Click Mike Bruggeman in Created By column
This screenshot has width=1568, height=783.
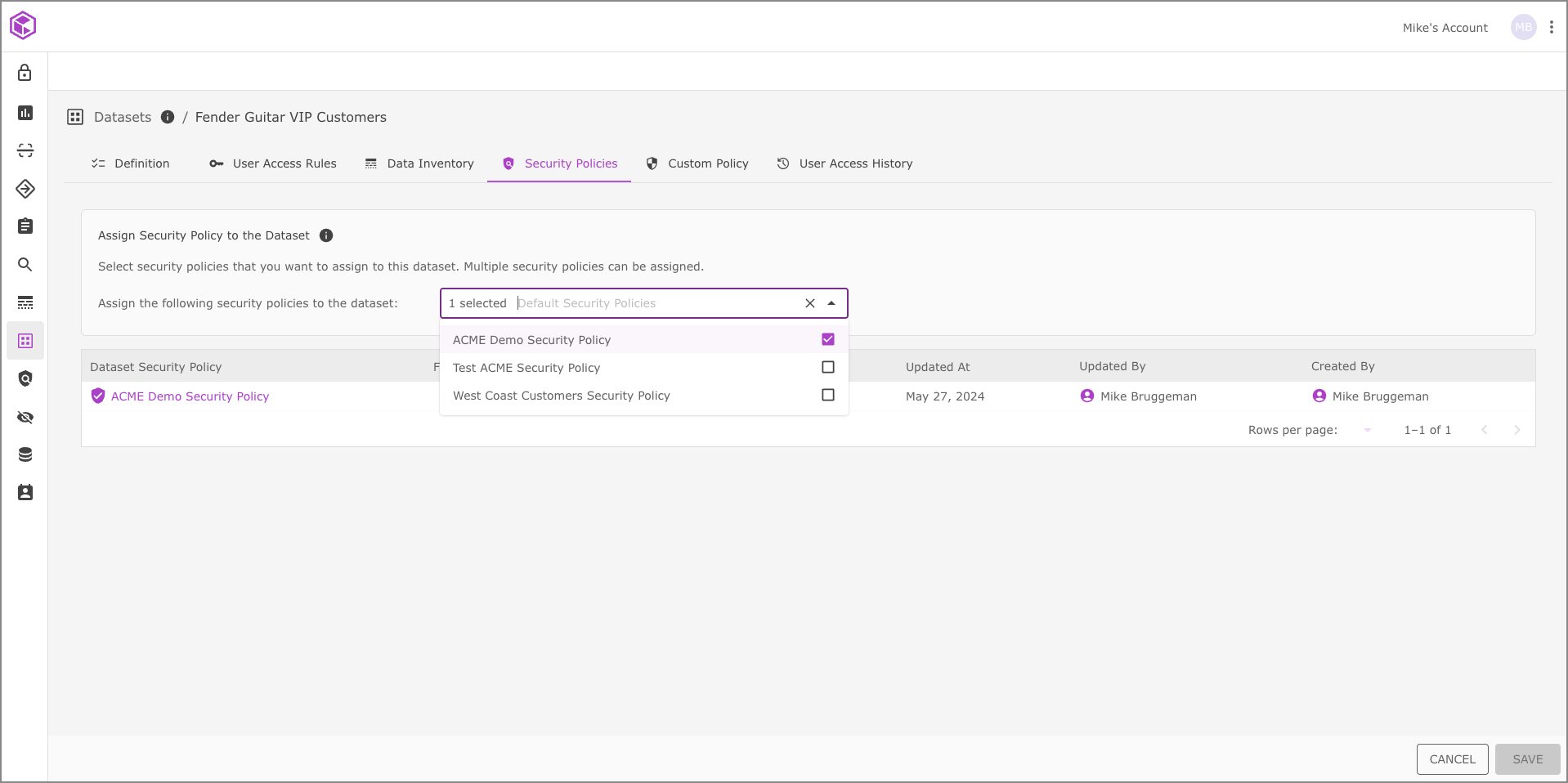click(1381, 396)
